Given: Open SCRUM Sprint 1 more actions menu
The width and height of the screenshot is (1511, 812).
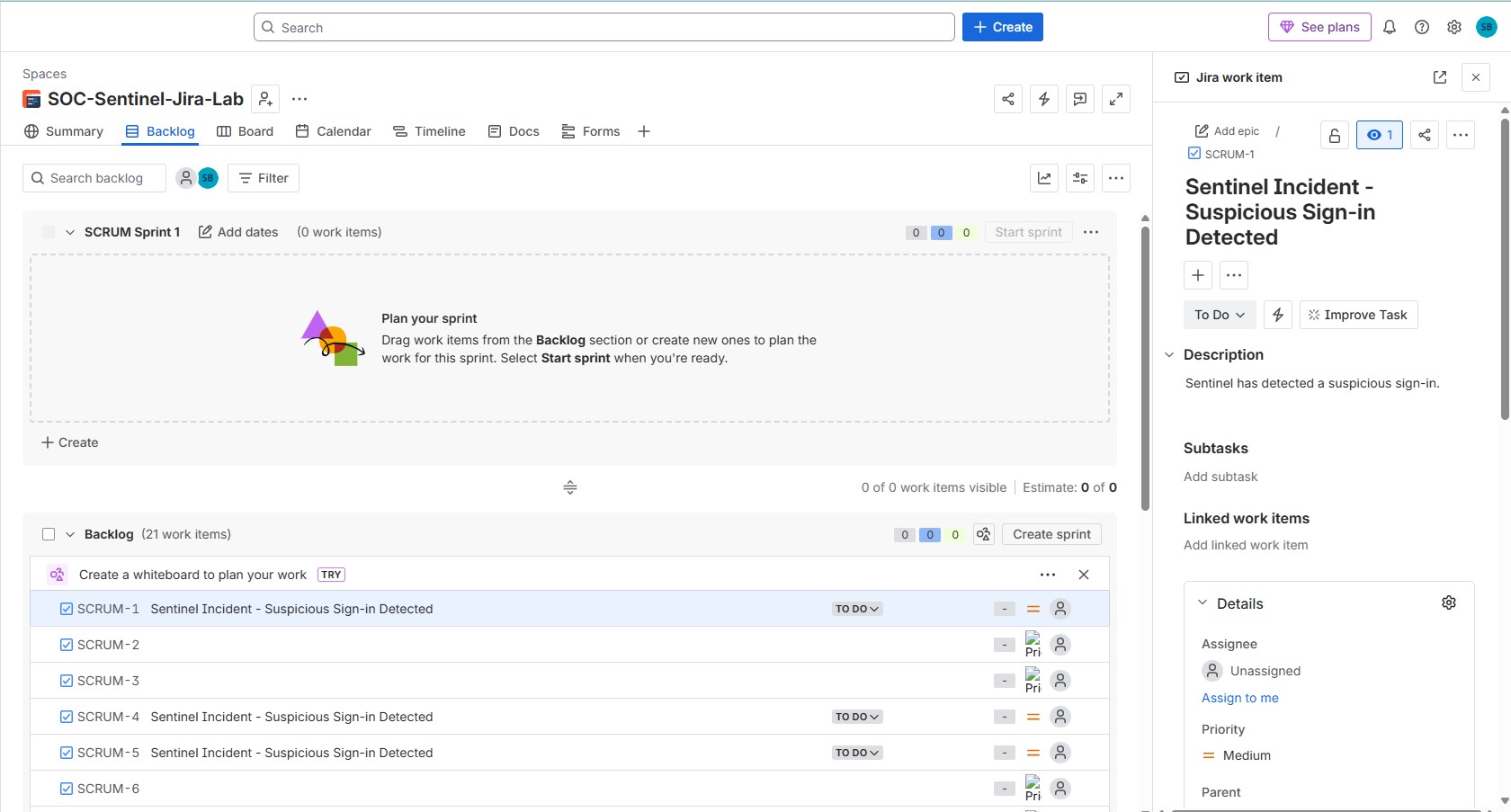Looking at the screenshot, I should (1091, 232).
